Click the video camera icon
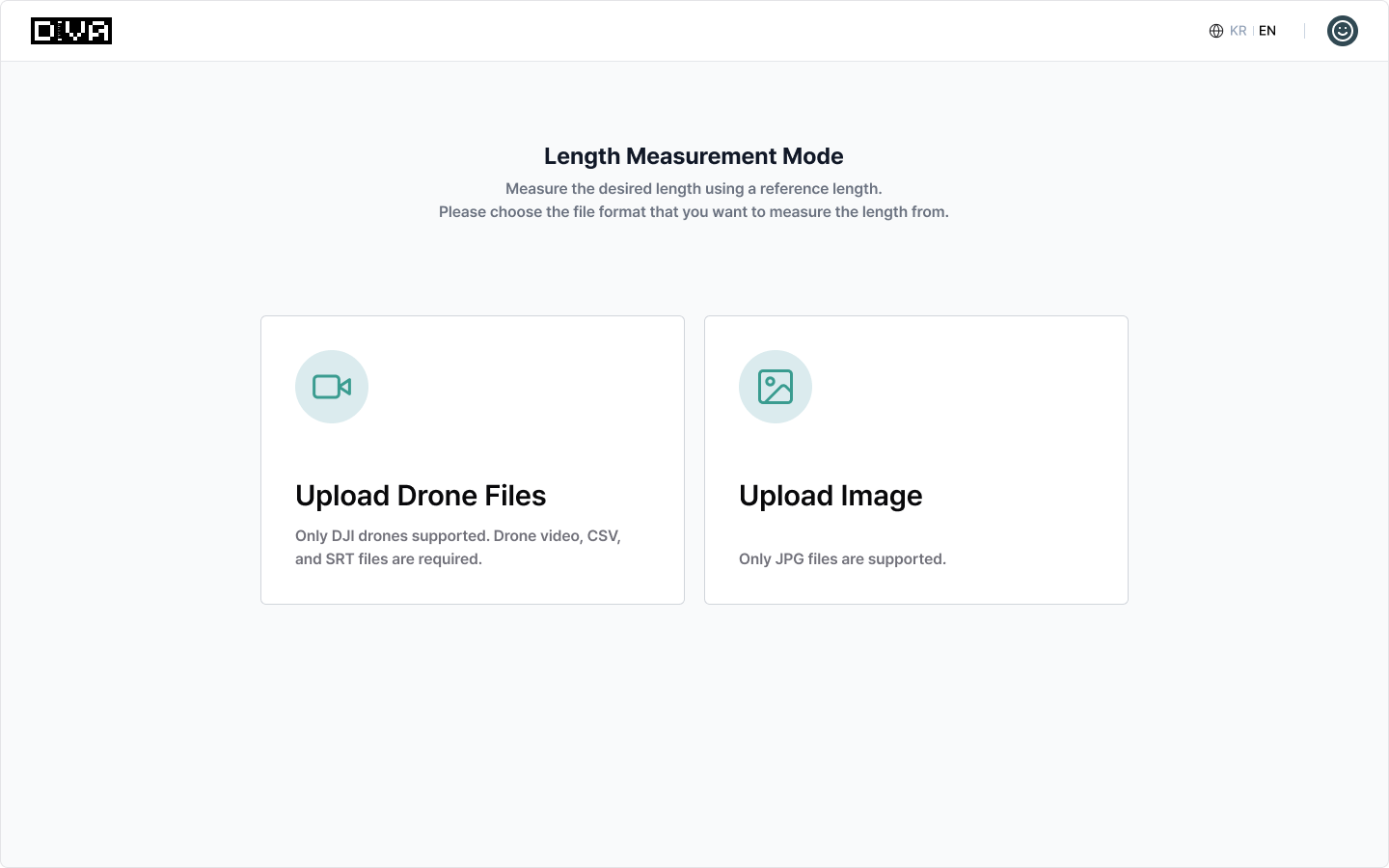The width and height of the screenshot is (1389, 868). click(x=332, y=387)
